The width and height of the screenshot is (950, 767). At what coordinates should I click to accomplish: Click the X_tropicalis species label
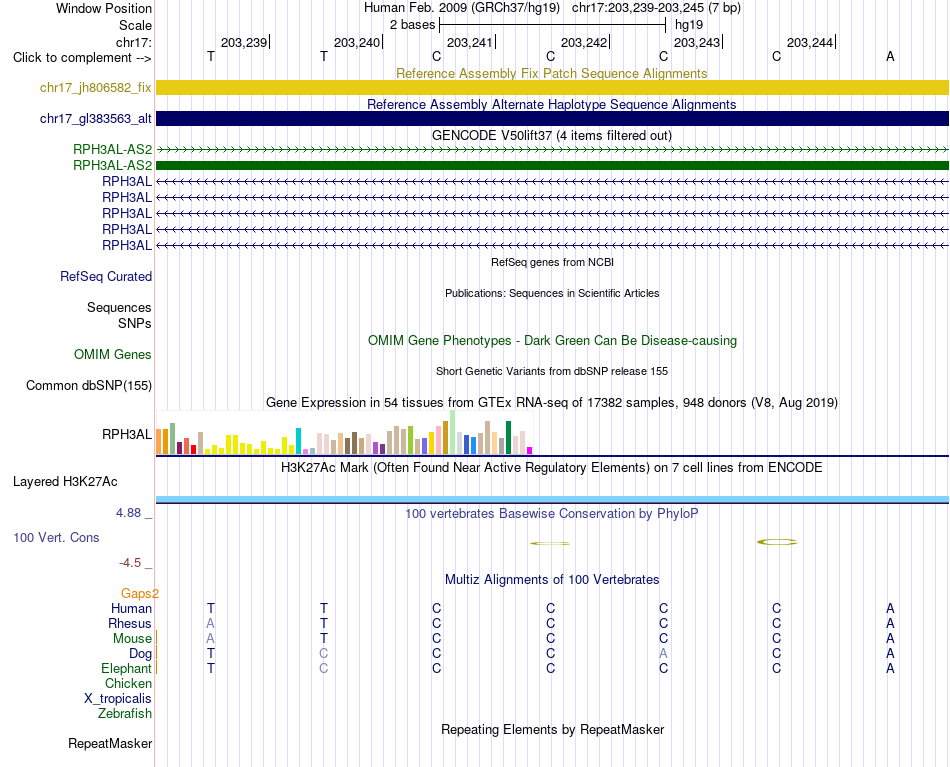click(x=118, y=699)
